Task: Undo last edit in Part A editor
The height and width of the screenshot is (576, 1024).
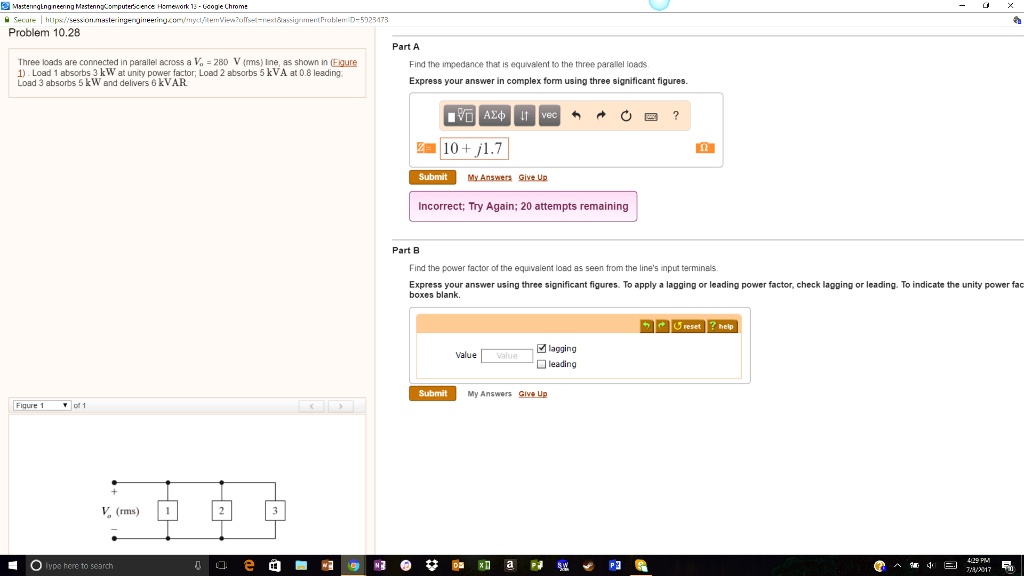Action: tap(576, 116)
